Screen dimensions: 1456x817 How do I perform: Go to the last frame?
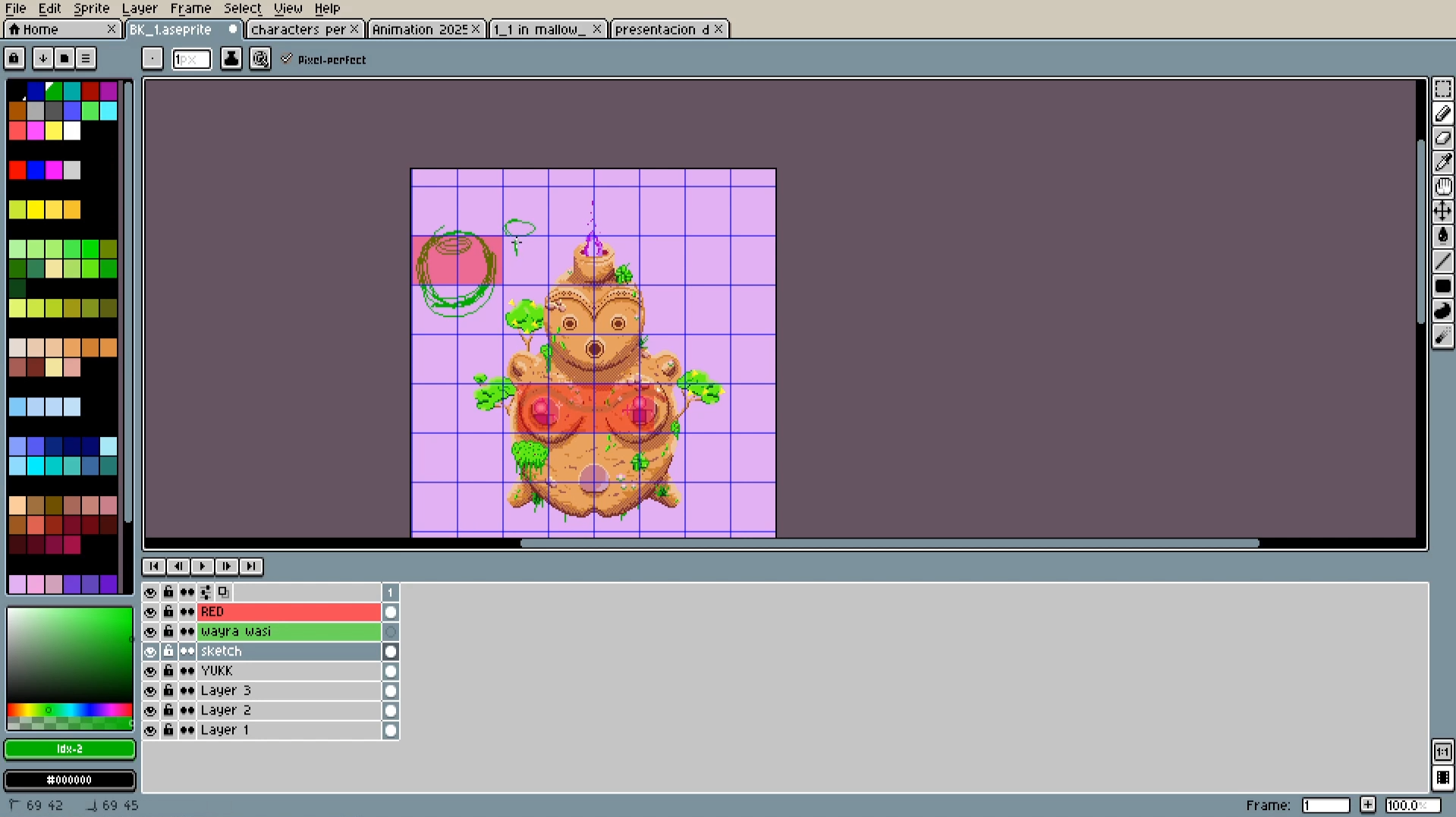click(251, 566)
